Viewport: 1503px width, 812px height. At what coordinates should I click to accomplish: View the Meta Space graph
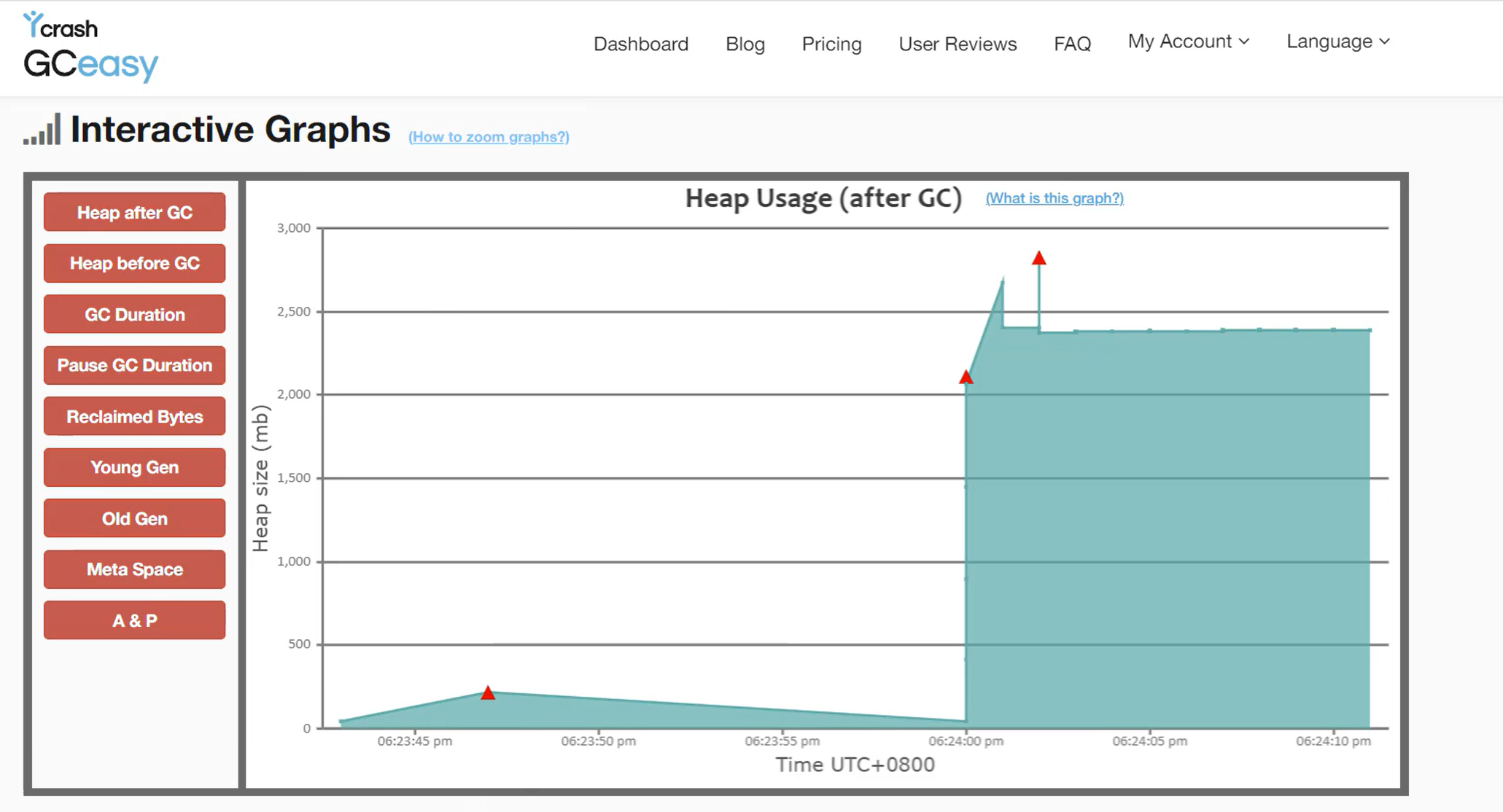[135, 569]
